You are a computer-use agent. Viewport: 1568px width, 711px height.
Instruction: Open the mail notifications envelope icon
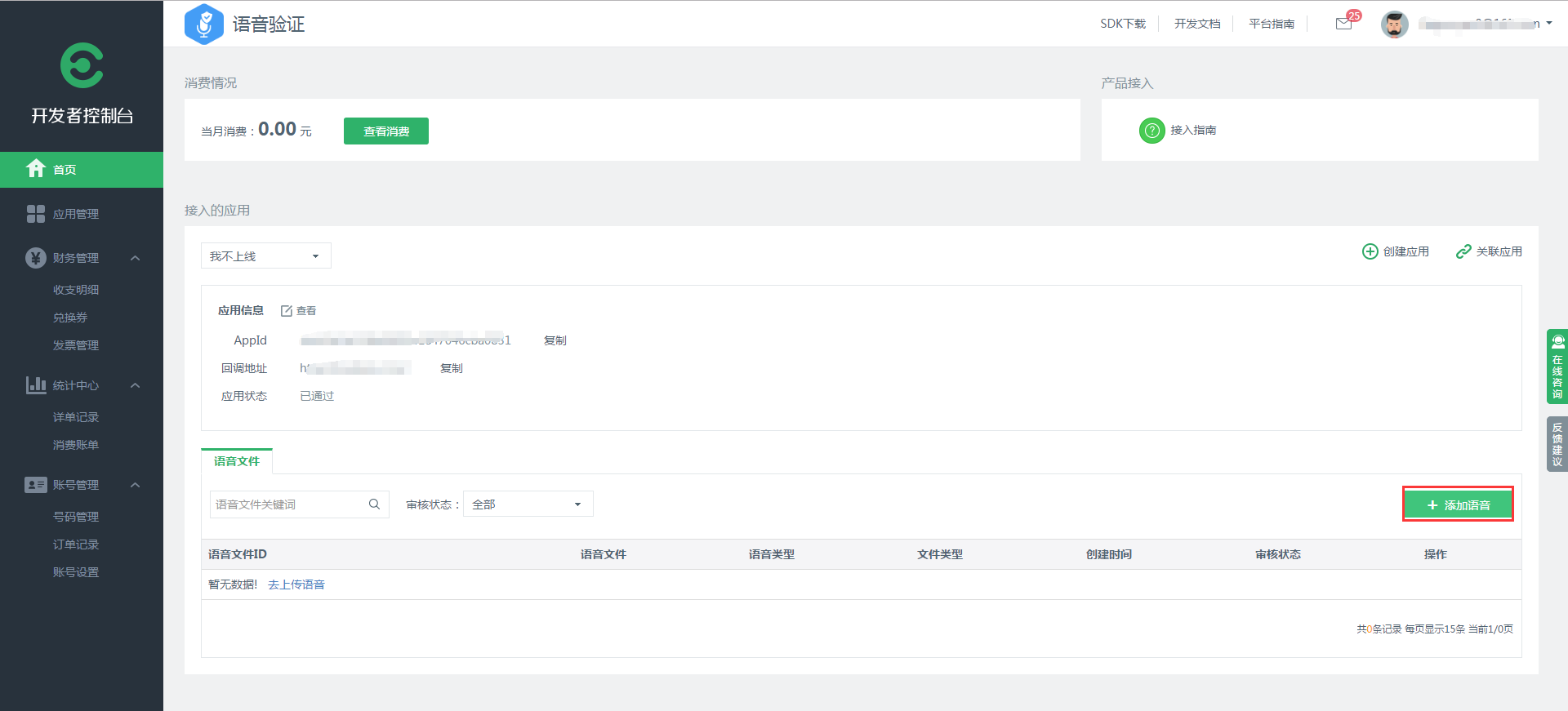click(x=1343, y=24)
